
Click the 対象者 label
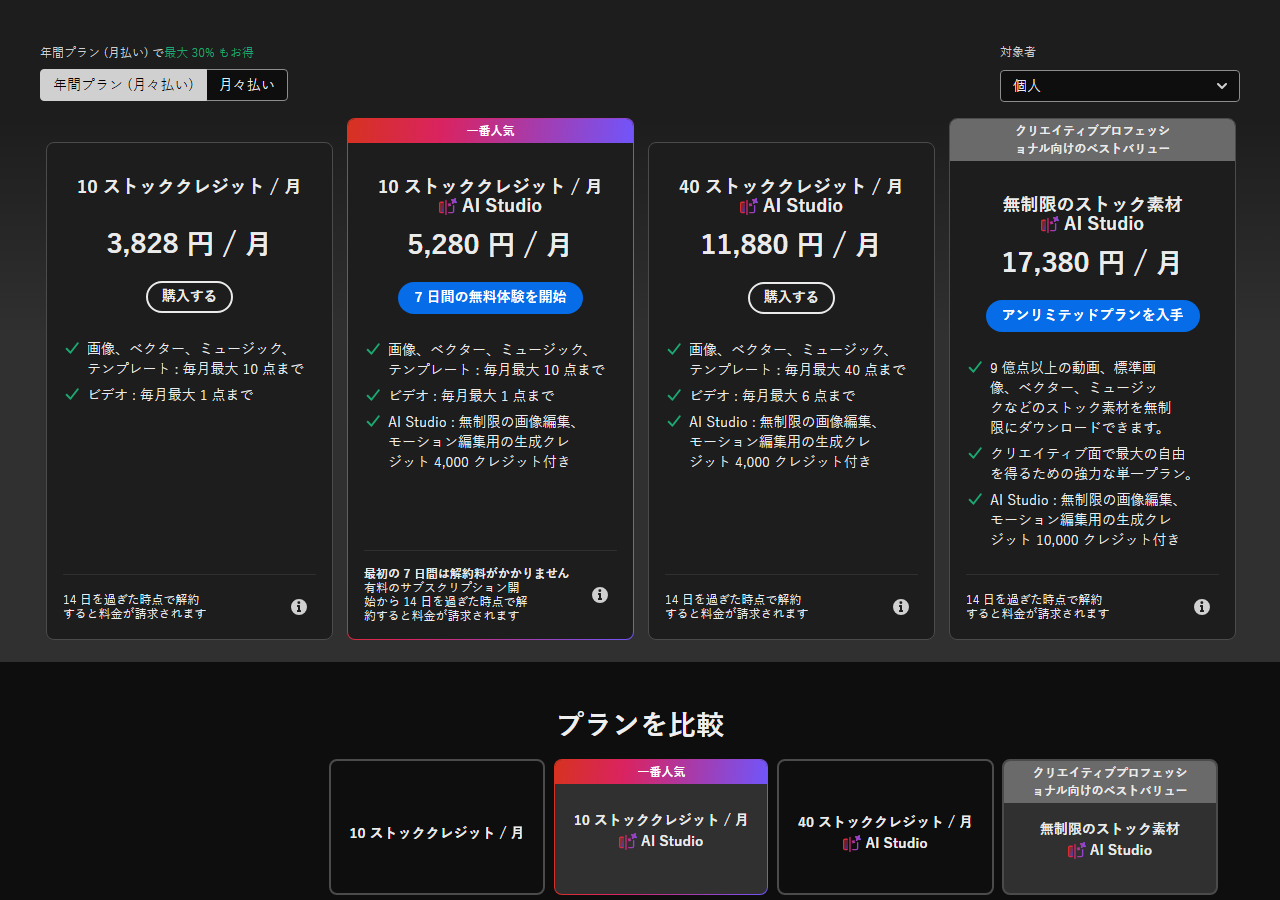click(x=1018, y=52)
